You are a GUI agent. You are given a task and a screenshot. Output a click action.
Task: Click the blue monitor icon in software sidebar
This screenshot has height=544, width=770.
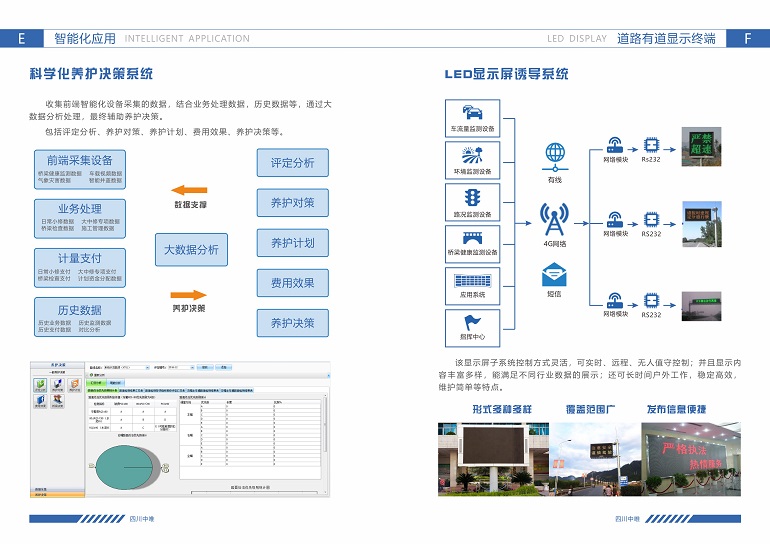tap(57, 384)
